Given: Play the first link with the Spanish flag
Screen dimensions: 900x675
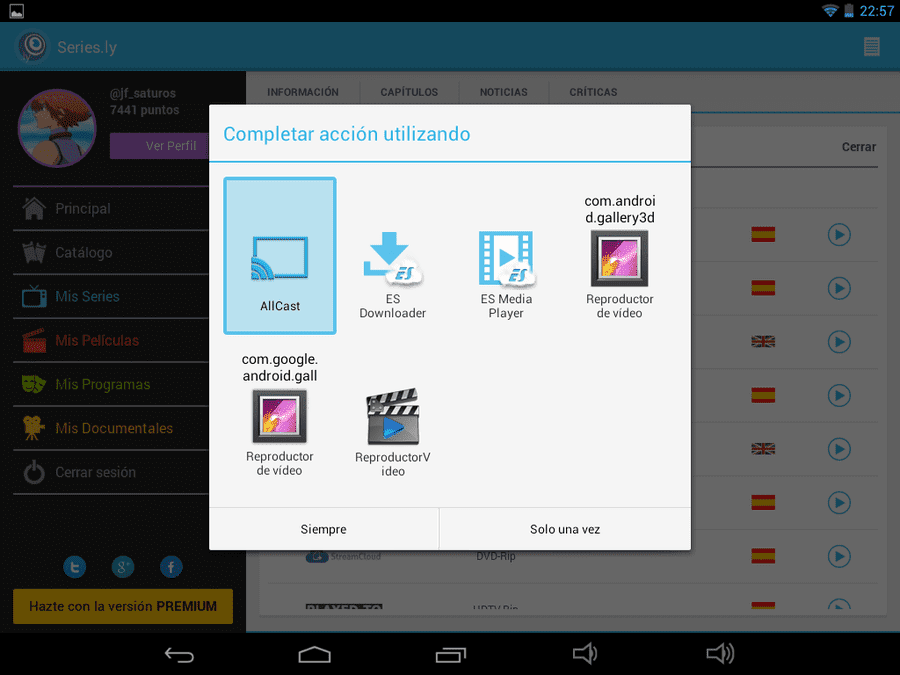Looking at the screenshot, I should point(839,235).
